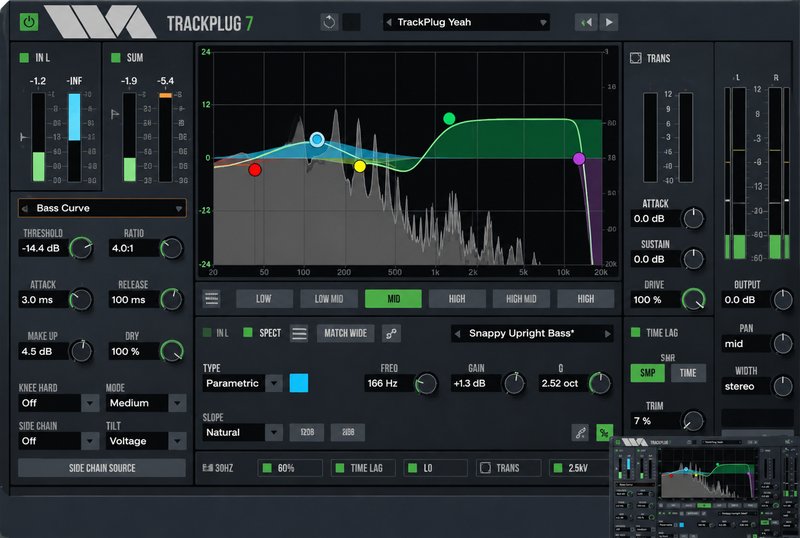Viewport: 800px width, 538px height.
Task: Click the 12DB slope button
Action: click(x=307, y=432)
